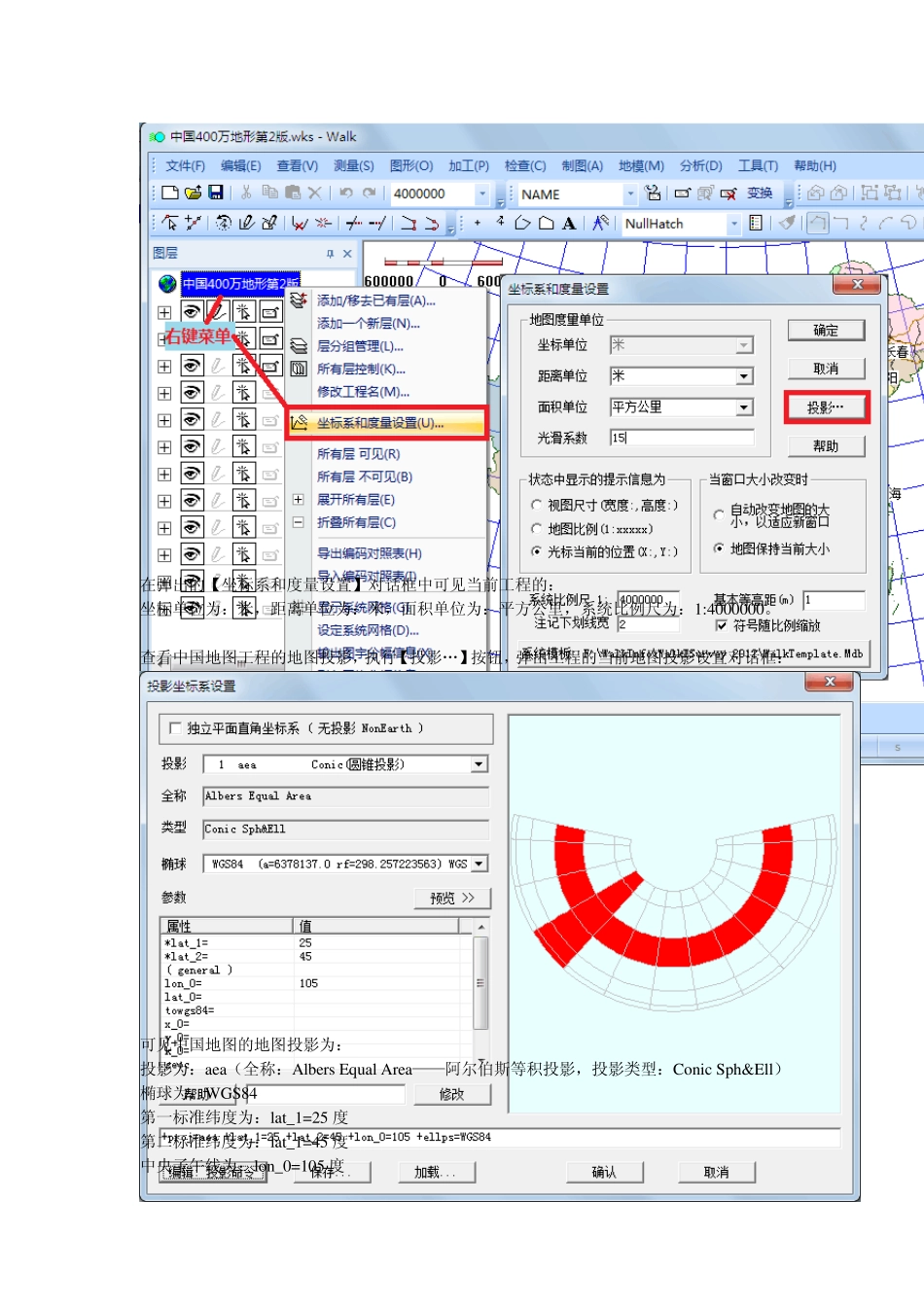
Task: Open the 面积单位 平方公里 dropdown
Action: point(744,407)
